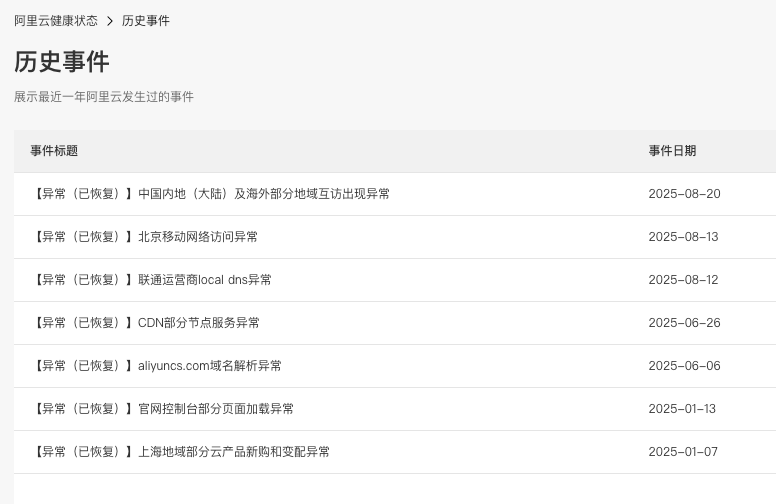Click the 事件标题 column header
The width and height of the screenshot is (776, 504).
click(54, 151)
